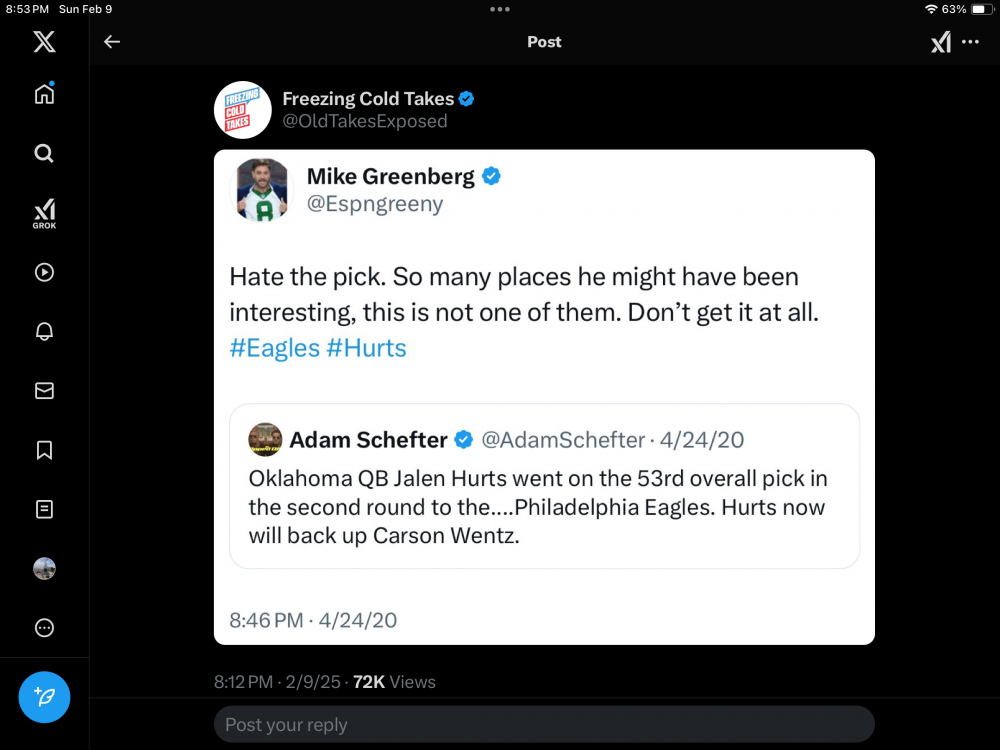Open Messages envelope icon

44,391
